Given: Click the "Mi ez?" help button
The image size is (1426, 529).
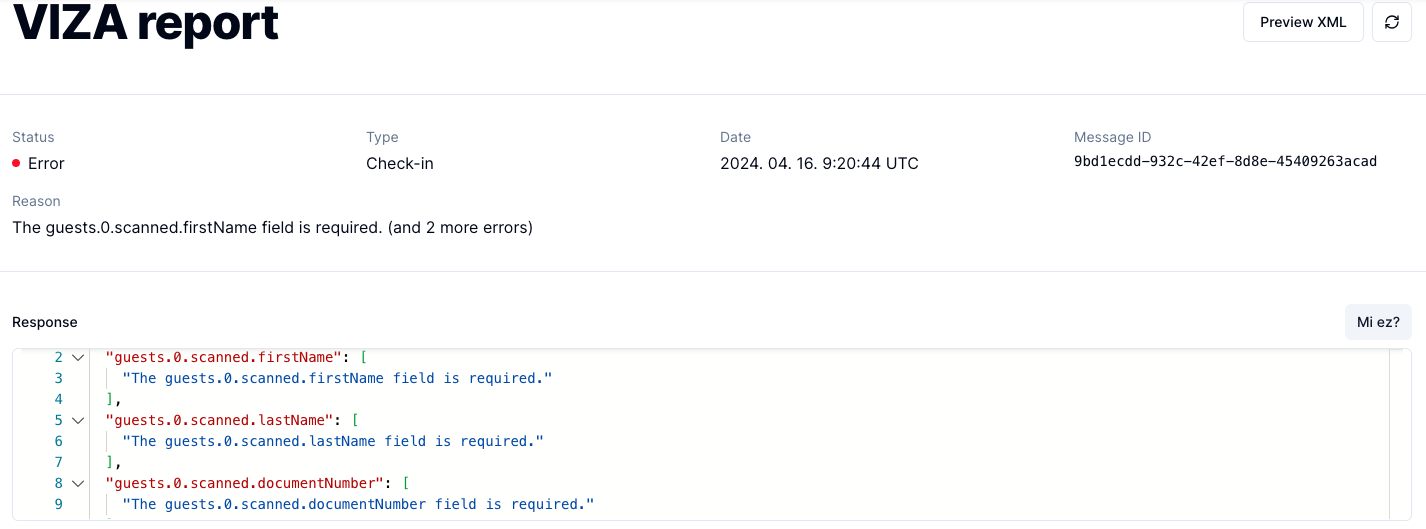Looking at the screenshot, I should [x=1378, y=322].
